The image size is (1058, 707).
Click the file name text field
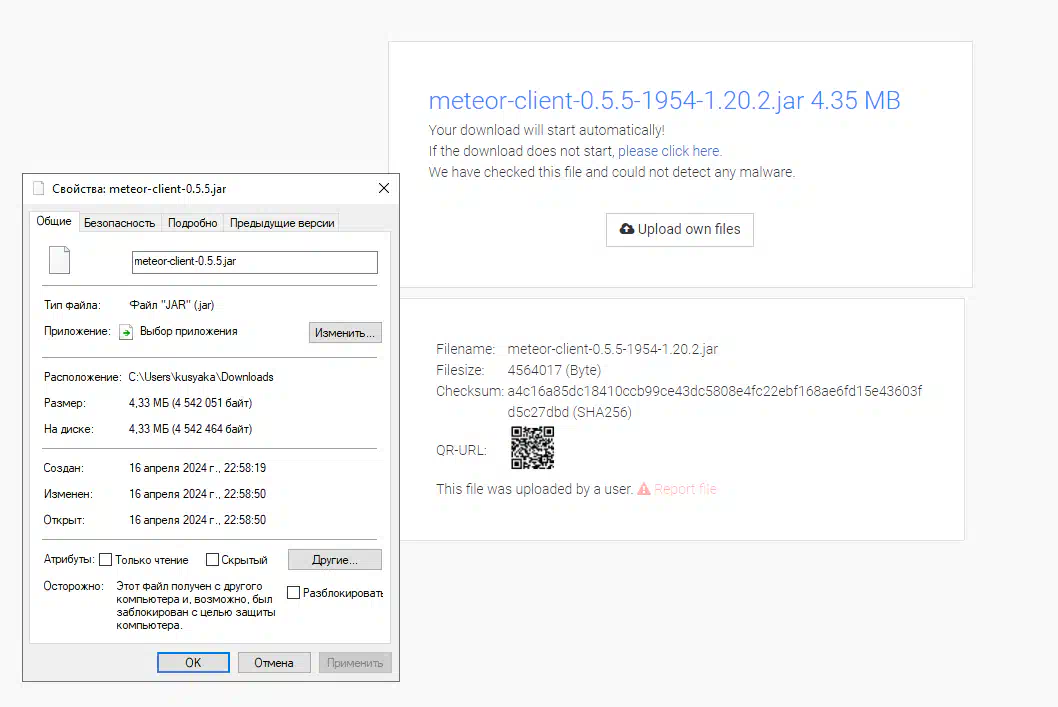click(254, 262)
